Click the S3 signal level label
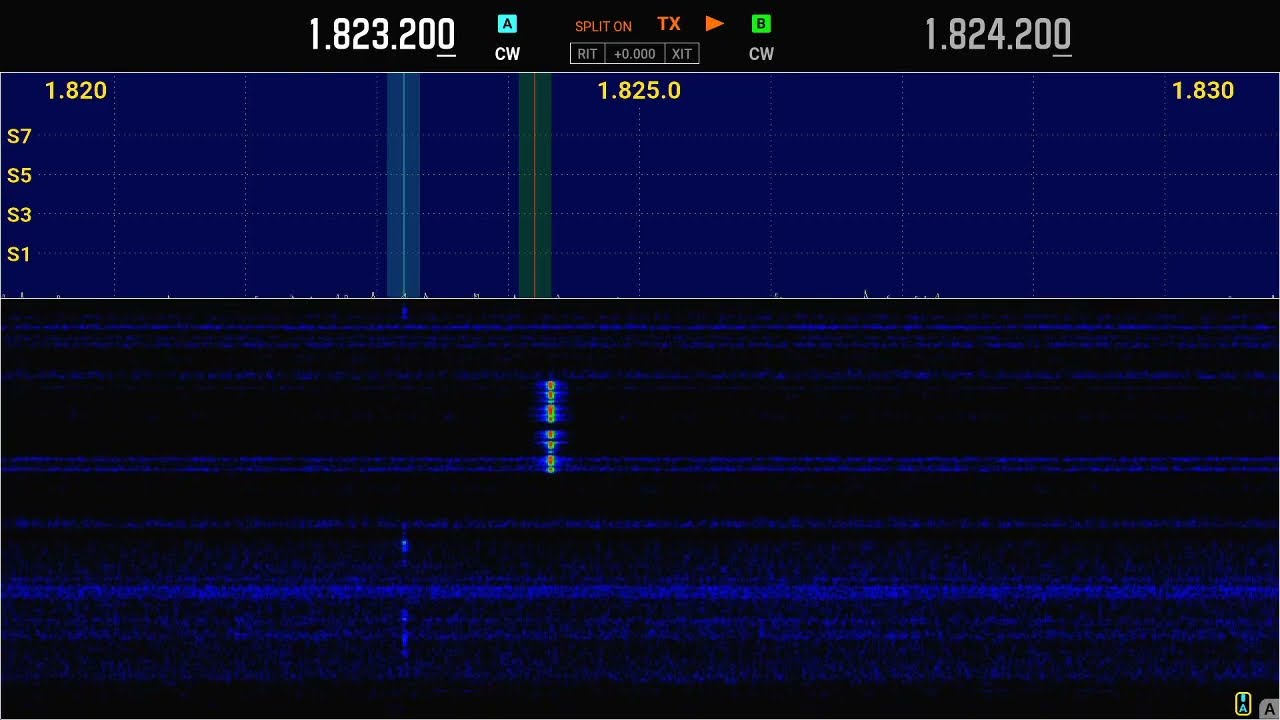Image resolution: width=1280 pixels, height=720 pixels. click(x=19, y=215)
